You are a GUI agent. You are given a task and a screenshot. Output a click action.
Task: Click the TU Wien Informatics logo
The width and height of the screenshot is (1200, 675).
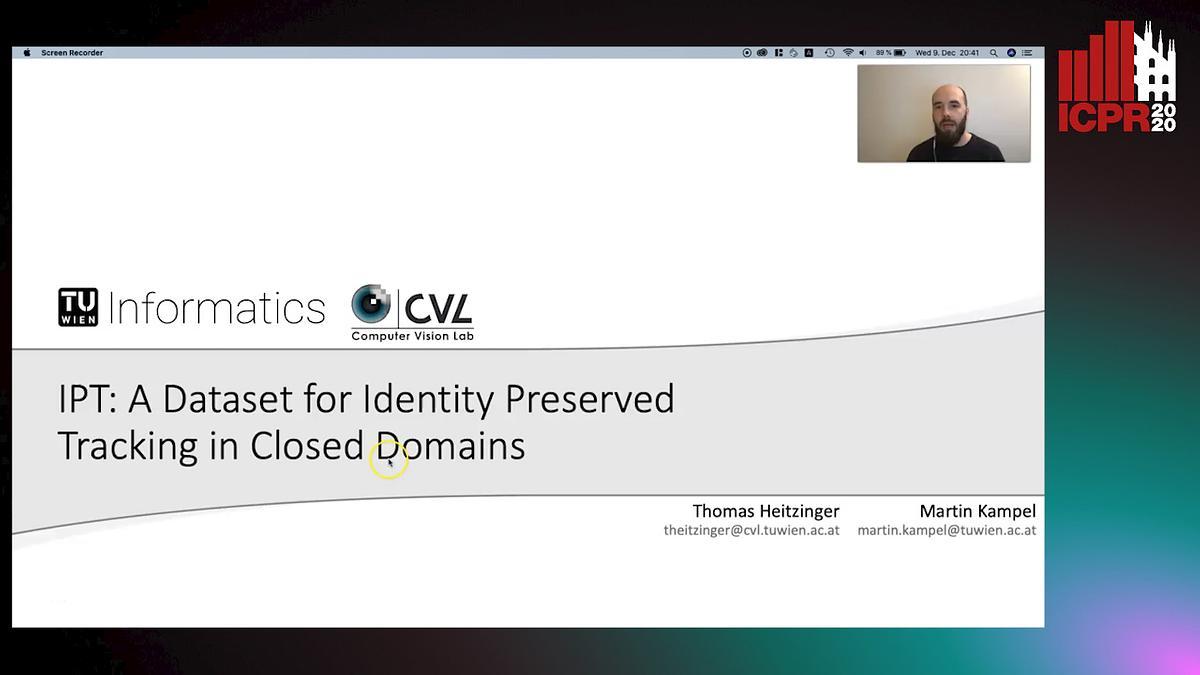192,308
